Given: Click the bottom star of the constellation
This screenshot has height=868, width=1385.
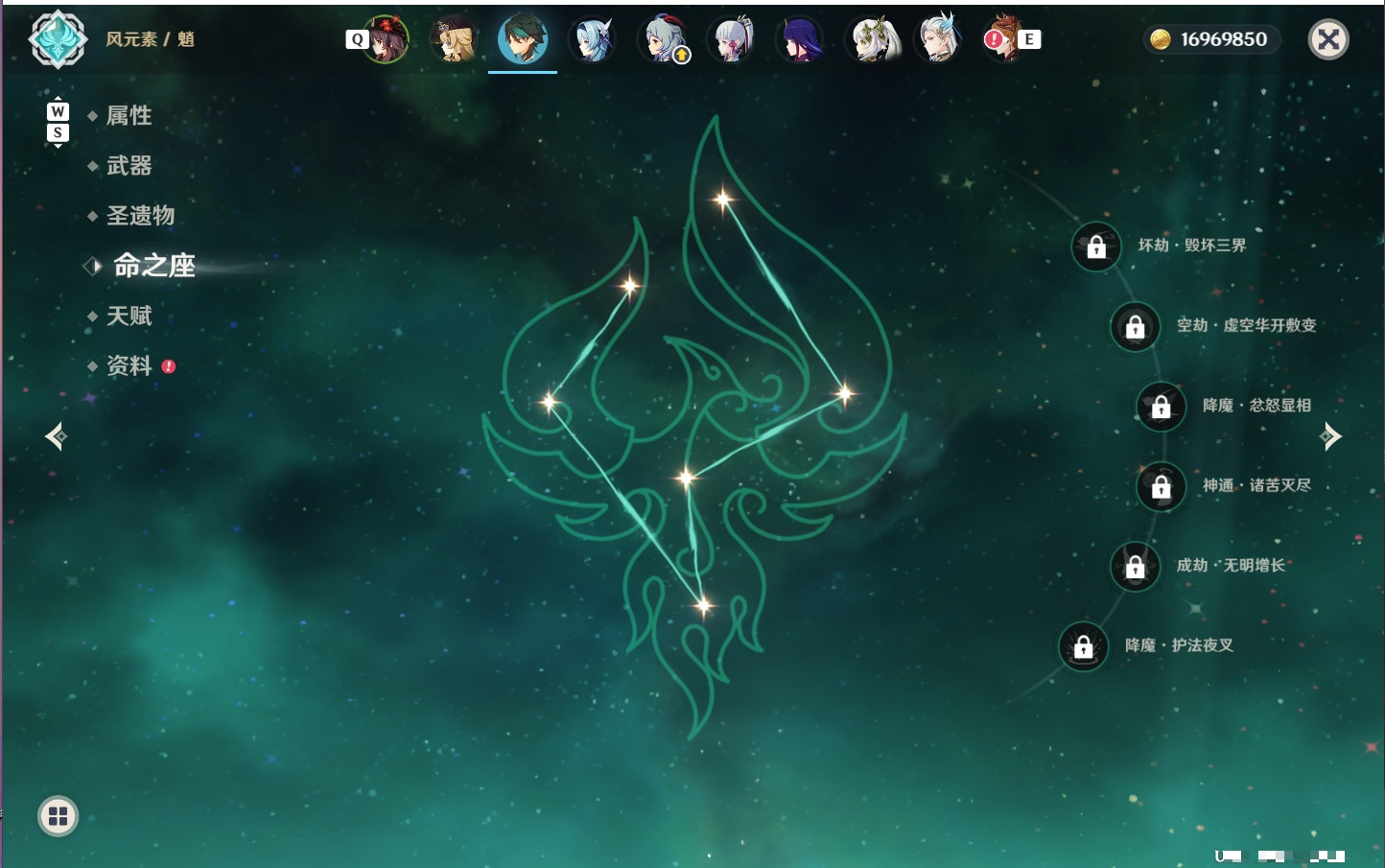Looking at the screenshot, I should tap(703, 606).
